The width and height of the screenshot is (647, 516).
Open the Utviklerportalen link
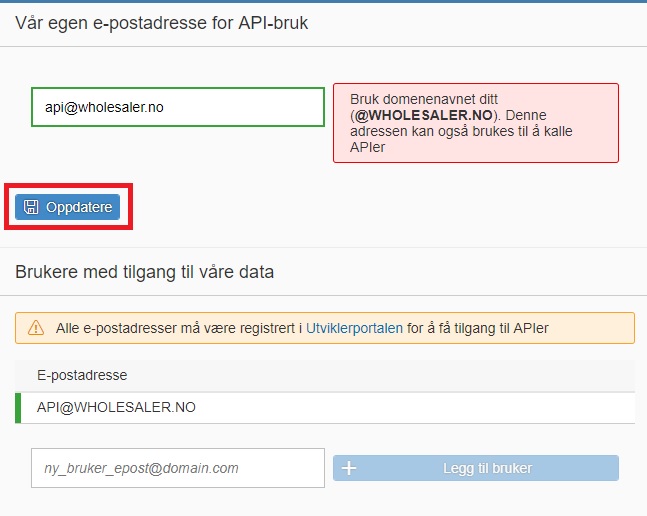pyautogui.click(x=354, y=327)
